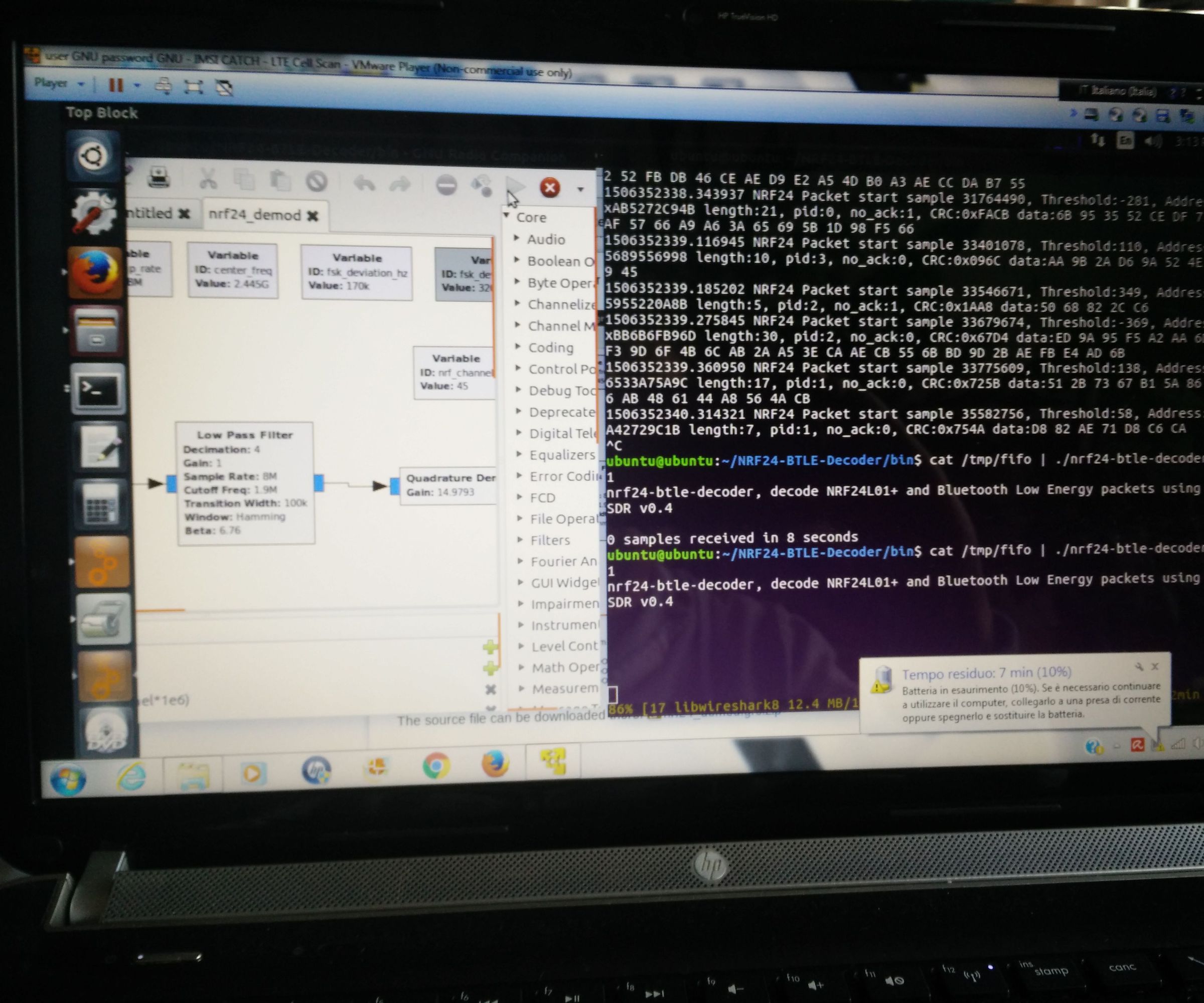Screen dimensions: 1204x1003
Task: Launch Firefox from the Ubuntu launcher
Action: point(95,269)
